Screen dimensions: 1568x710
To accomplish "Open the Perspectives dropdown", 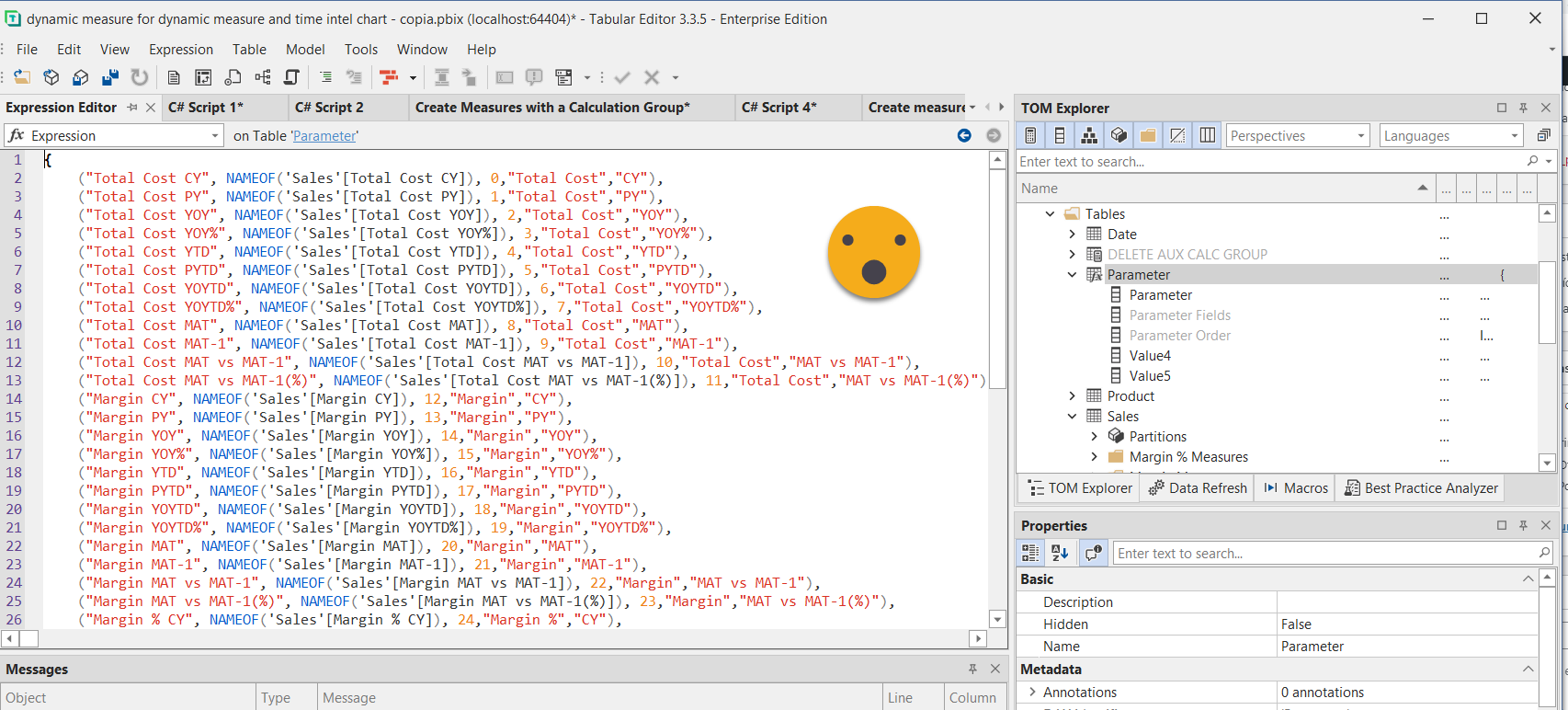I will [x=1297, y=135].
